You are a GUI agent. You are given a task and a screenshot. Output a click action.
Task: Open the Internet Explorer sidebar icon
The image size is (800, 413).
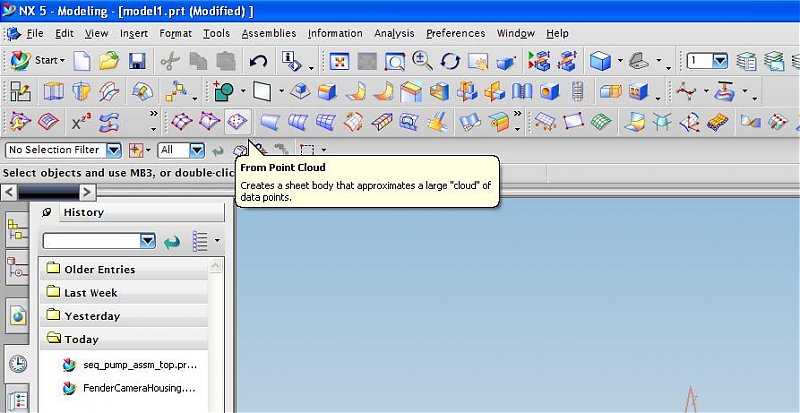(x=18, y=317)
